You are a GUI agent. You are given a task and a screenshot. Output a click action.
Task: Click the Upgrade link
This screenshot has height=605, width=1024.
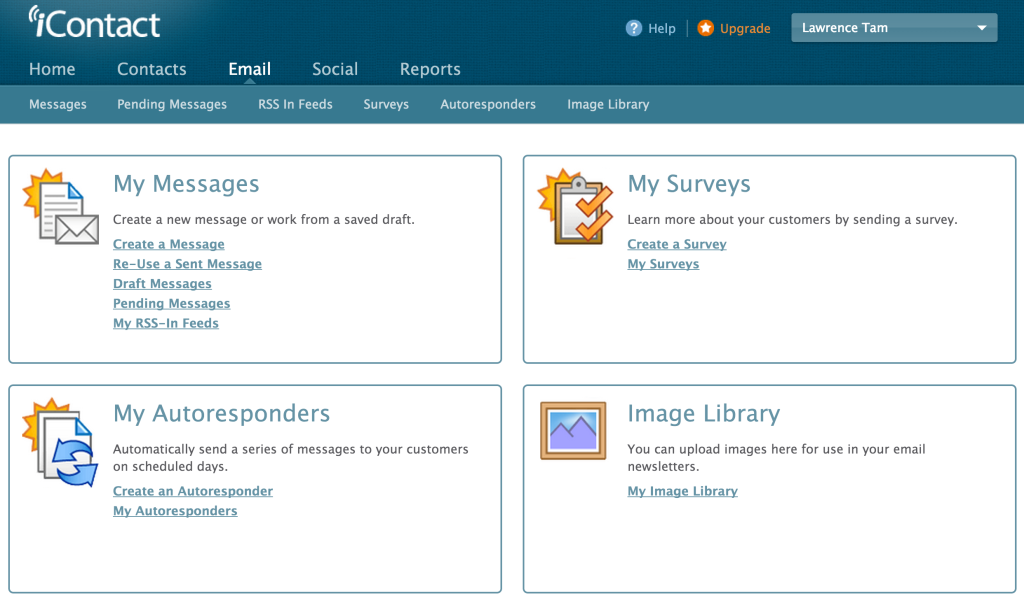pyautogui.click(x=745, y=28)
